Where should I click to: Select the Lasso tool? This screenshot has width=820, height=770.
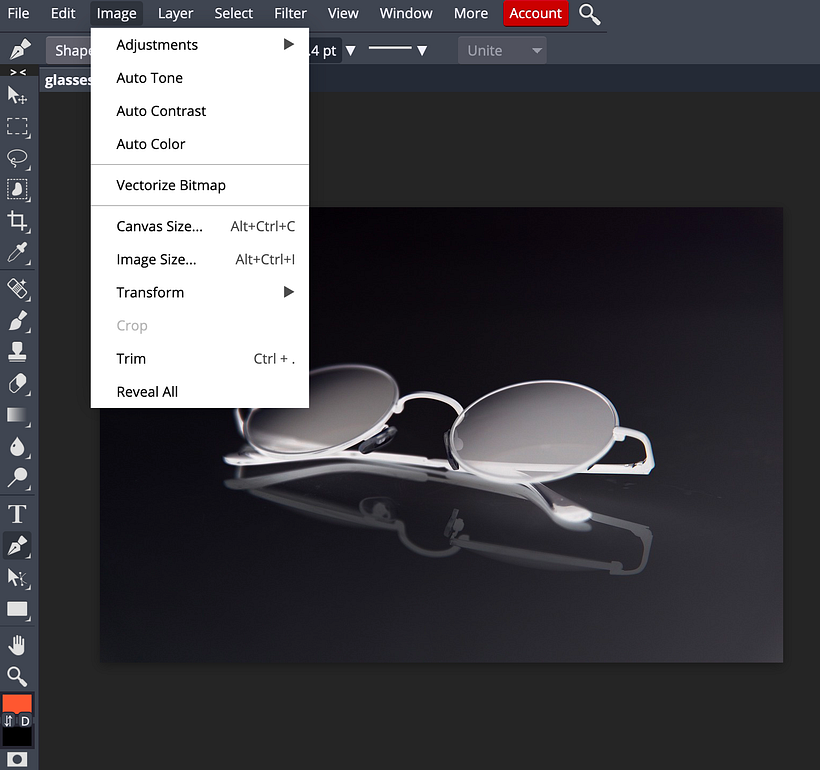(x=17, y=158)
